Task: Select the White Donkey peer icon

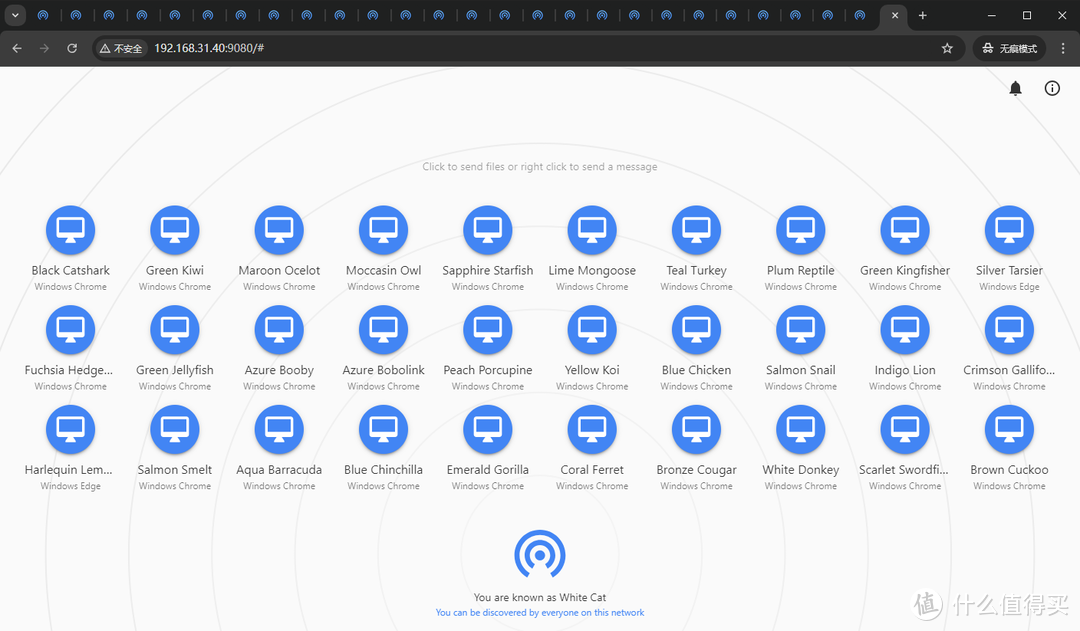Action: click(x=800, y=430)
